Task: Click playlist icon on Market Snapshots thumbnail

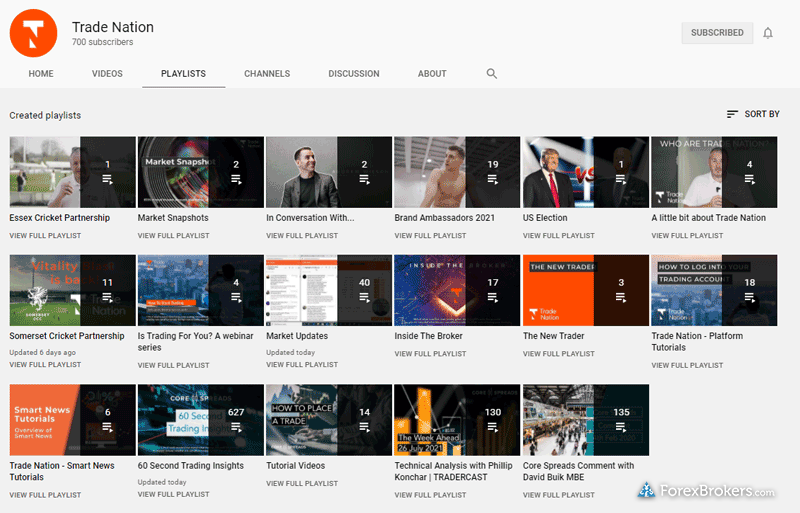Action: pyautogui.click(x=236, y=179)
